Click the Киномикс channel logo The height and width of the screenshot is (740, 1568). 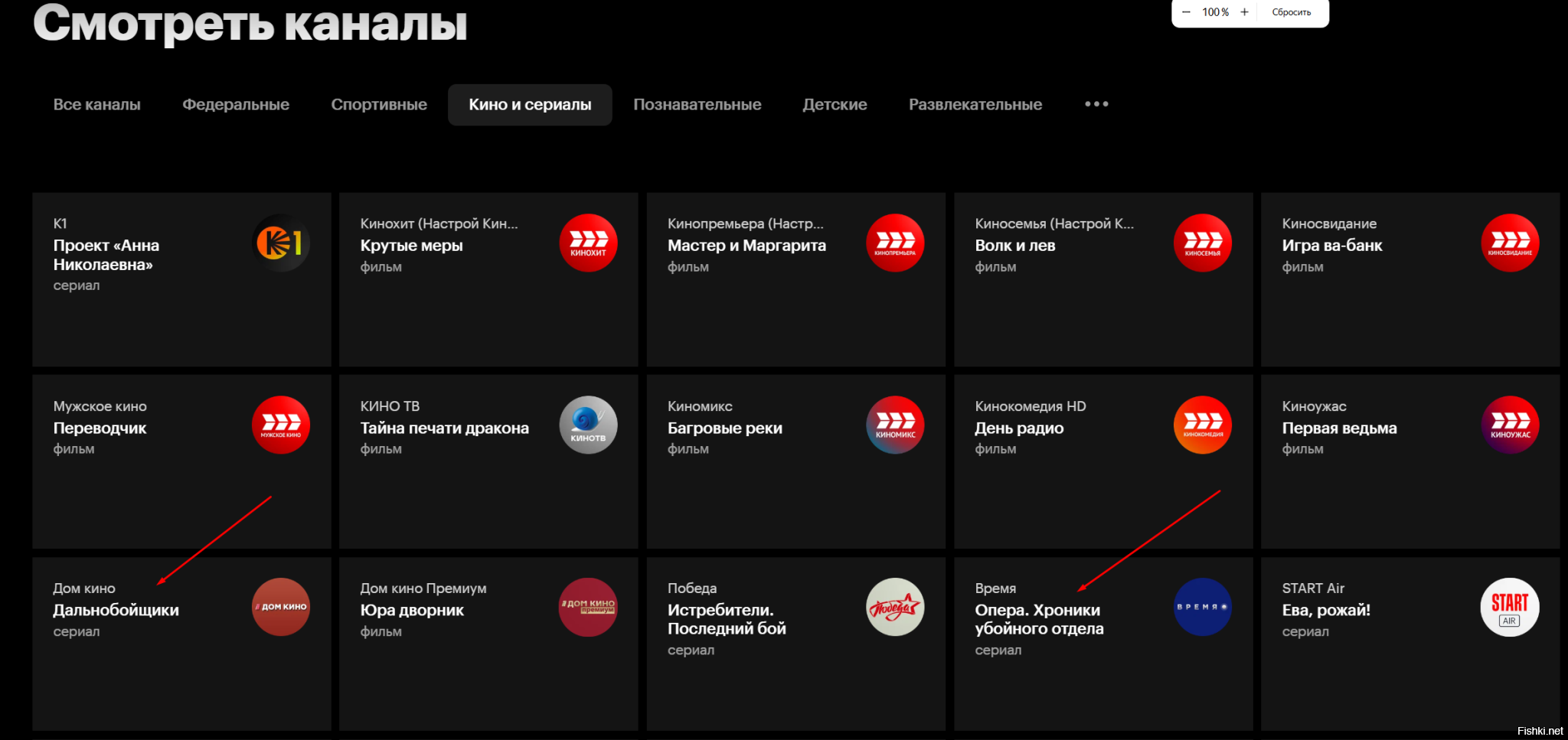click(895, 425)
